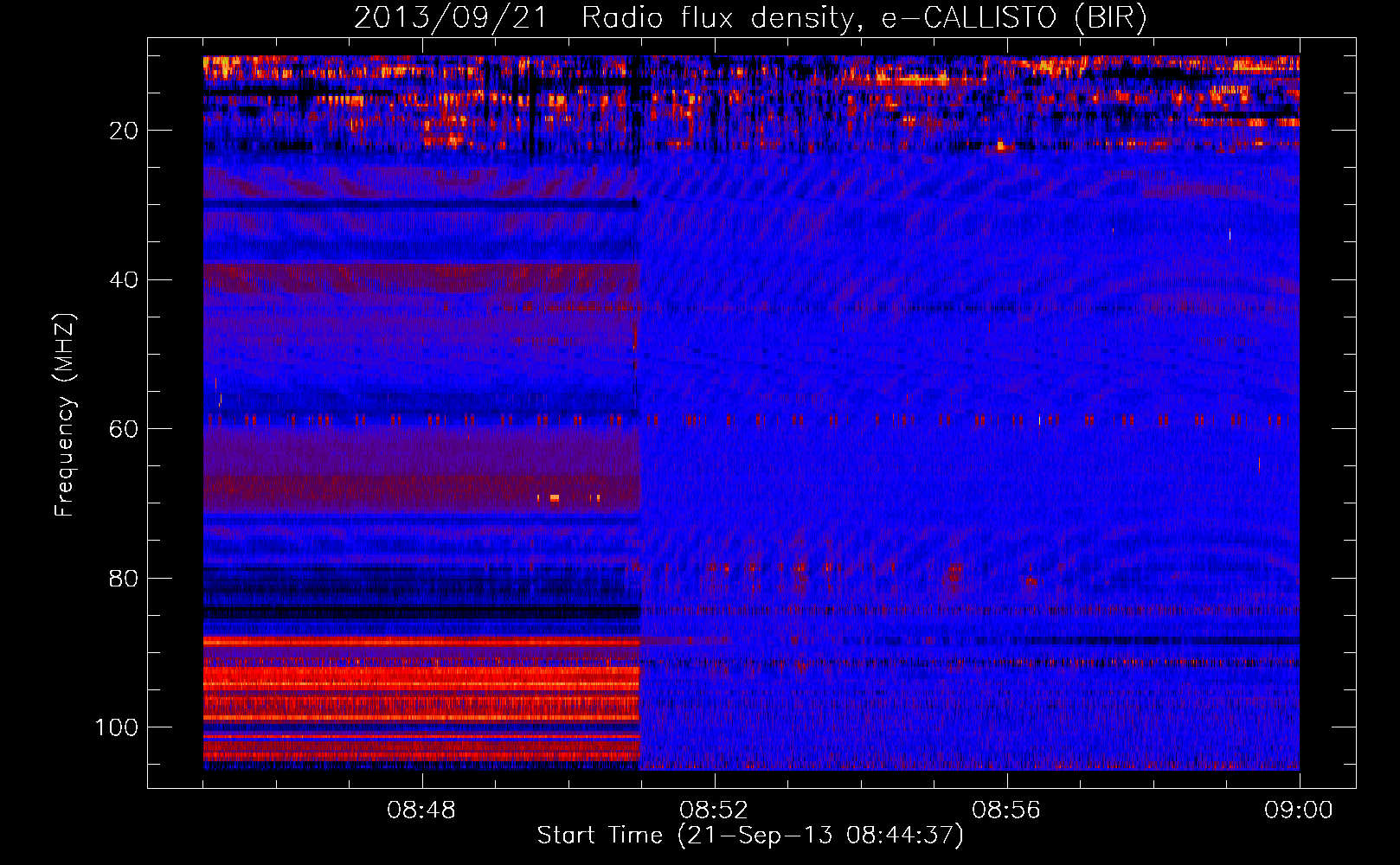Click the 60 frequency tick label
This screenshot has width=1400, height=865.
point(125,430)
